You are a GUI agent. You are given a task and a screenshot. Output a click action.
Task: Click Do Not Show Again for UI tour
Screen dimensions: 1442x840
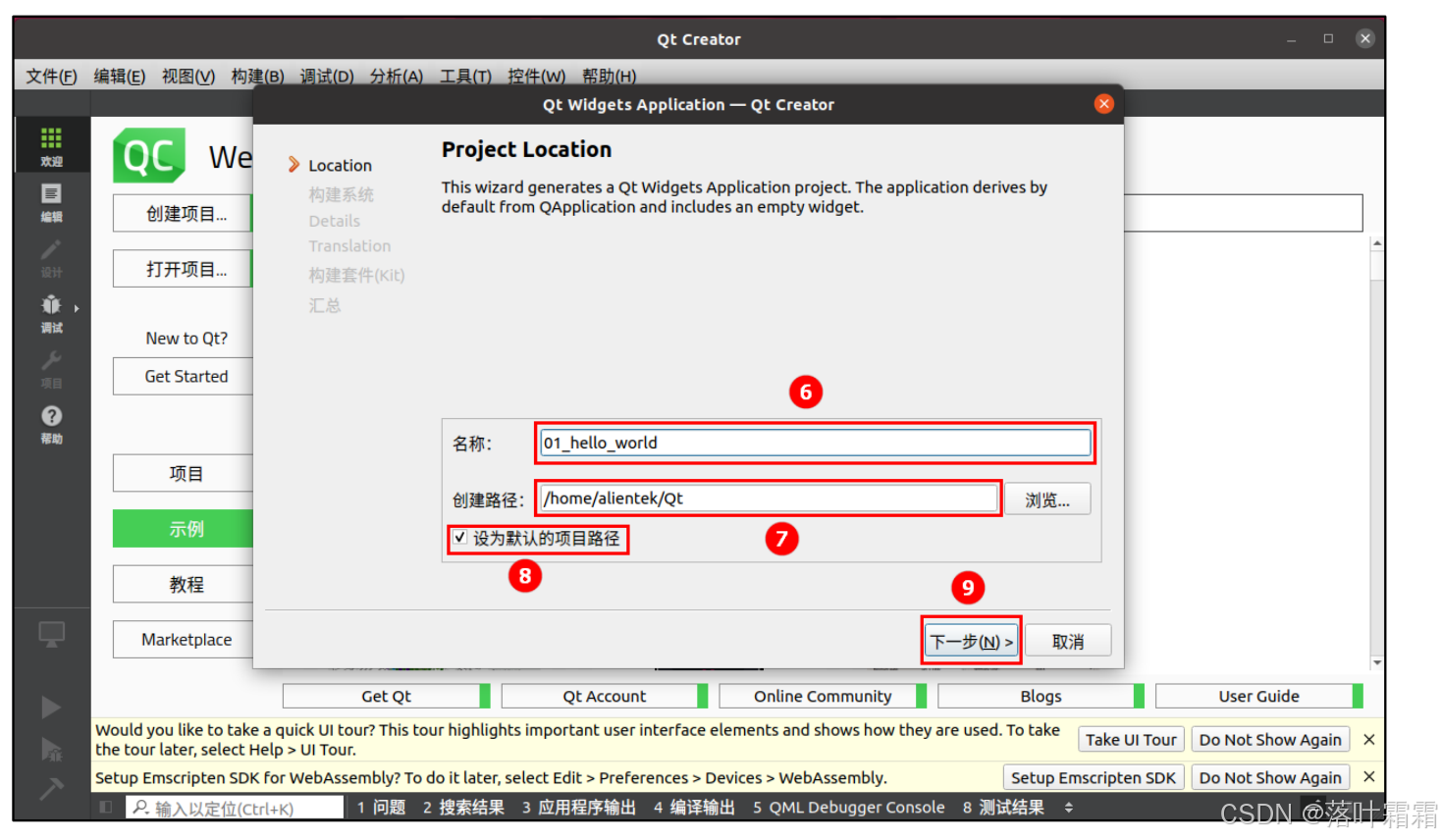1270,739
